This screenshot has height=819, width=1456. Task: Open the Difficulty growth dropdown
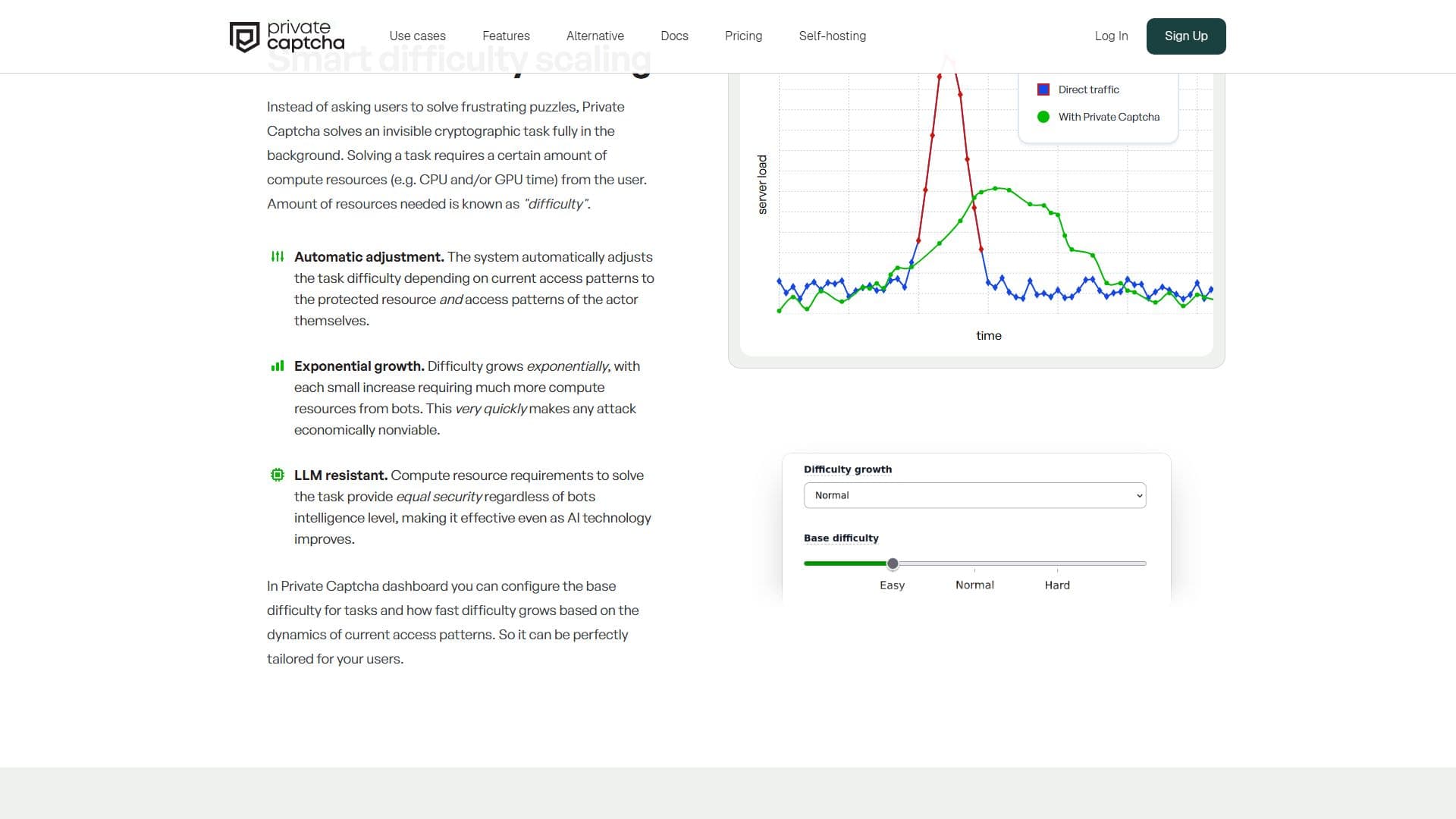pyautogui.click(x=974, y=495)
